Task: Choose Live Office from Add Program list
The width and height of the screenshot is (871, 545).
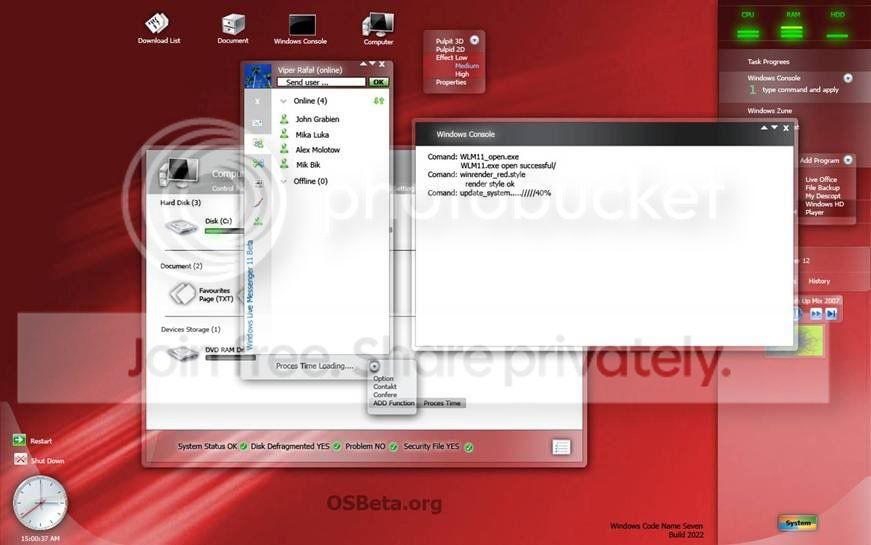Action: 821,179
